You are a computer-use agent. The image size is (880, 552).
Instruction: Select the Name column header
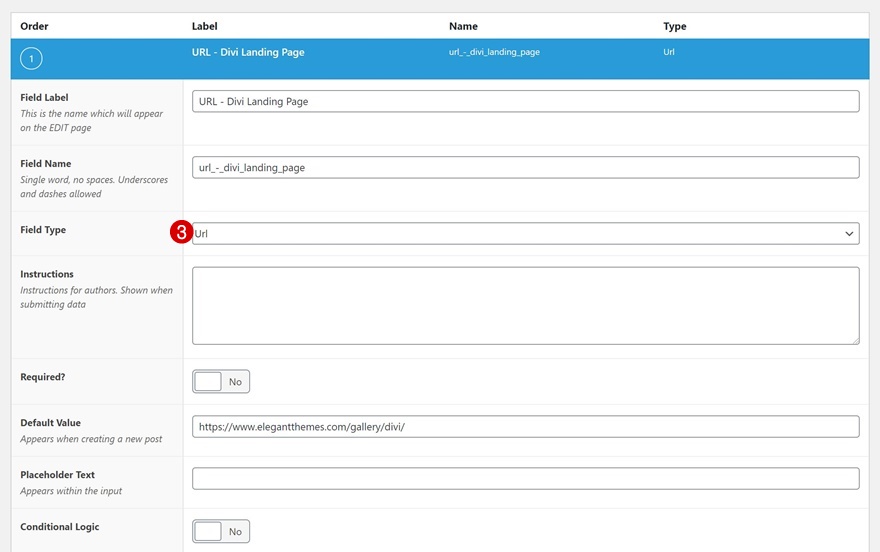click(463, 26)
